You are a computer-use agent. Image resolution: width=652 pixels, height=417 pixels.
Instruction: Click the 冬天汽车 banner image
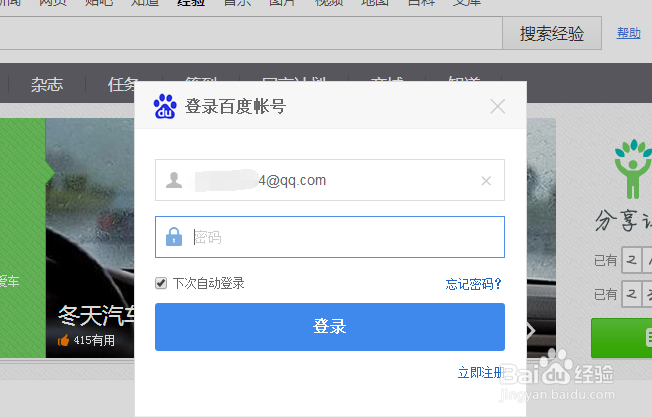[x=90, y=238]
